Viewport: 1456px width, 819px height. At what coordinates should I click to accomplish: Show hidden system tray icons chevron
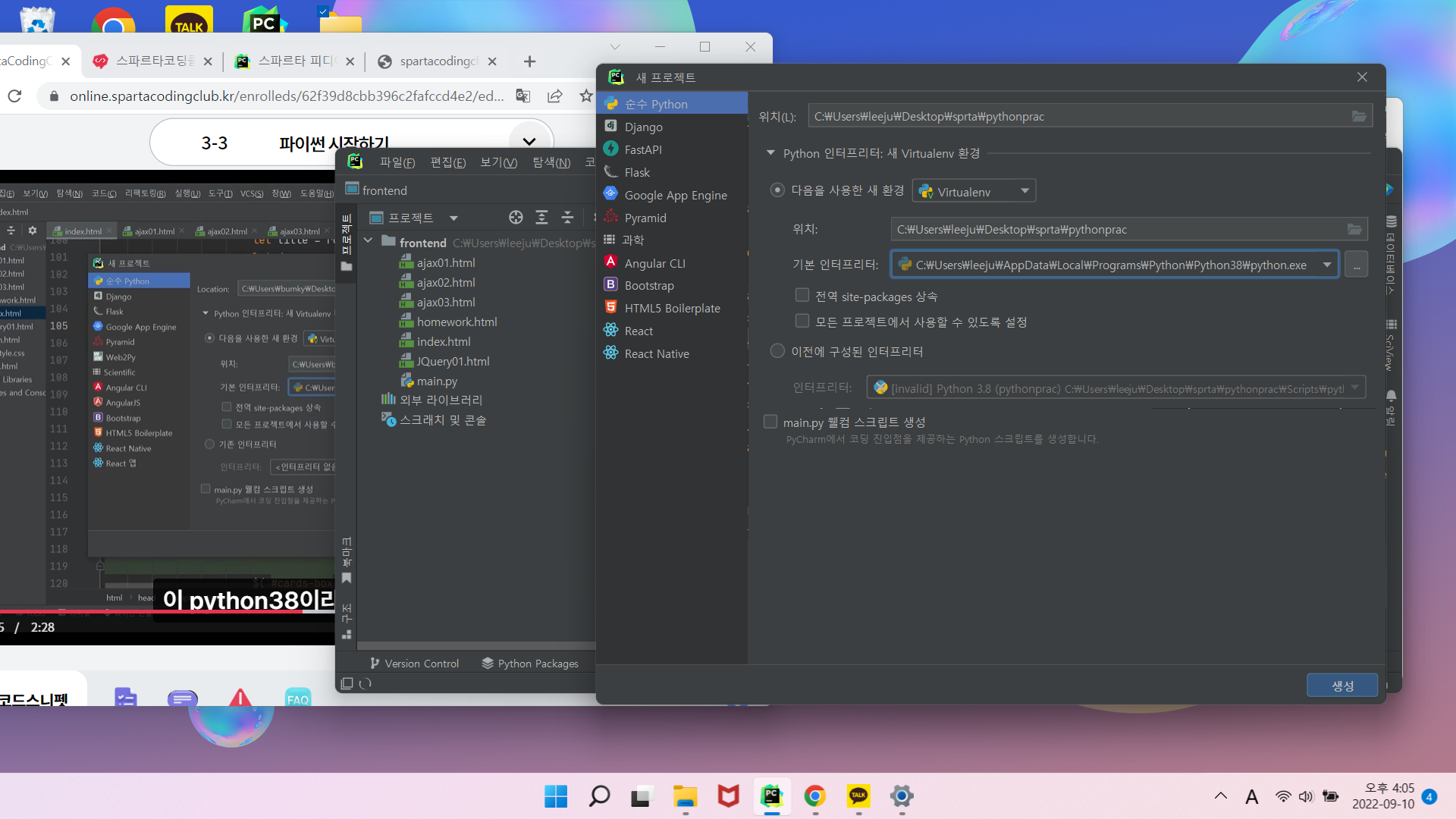1221,796
